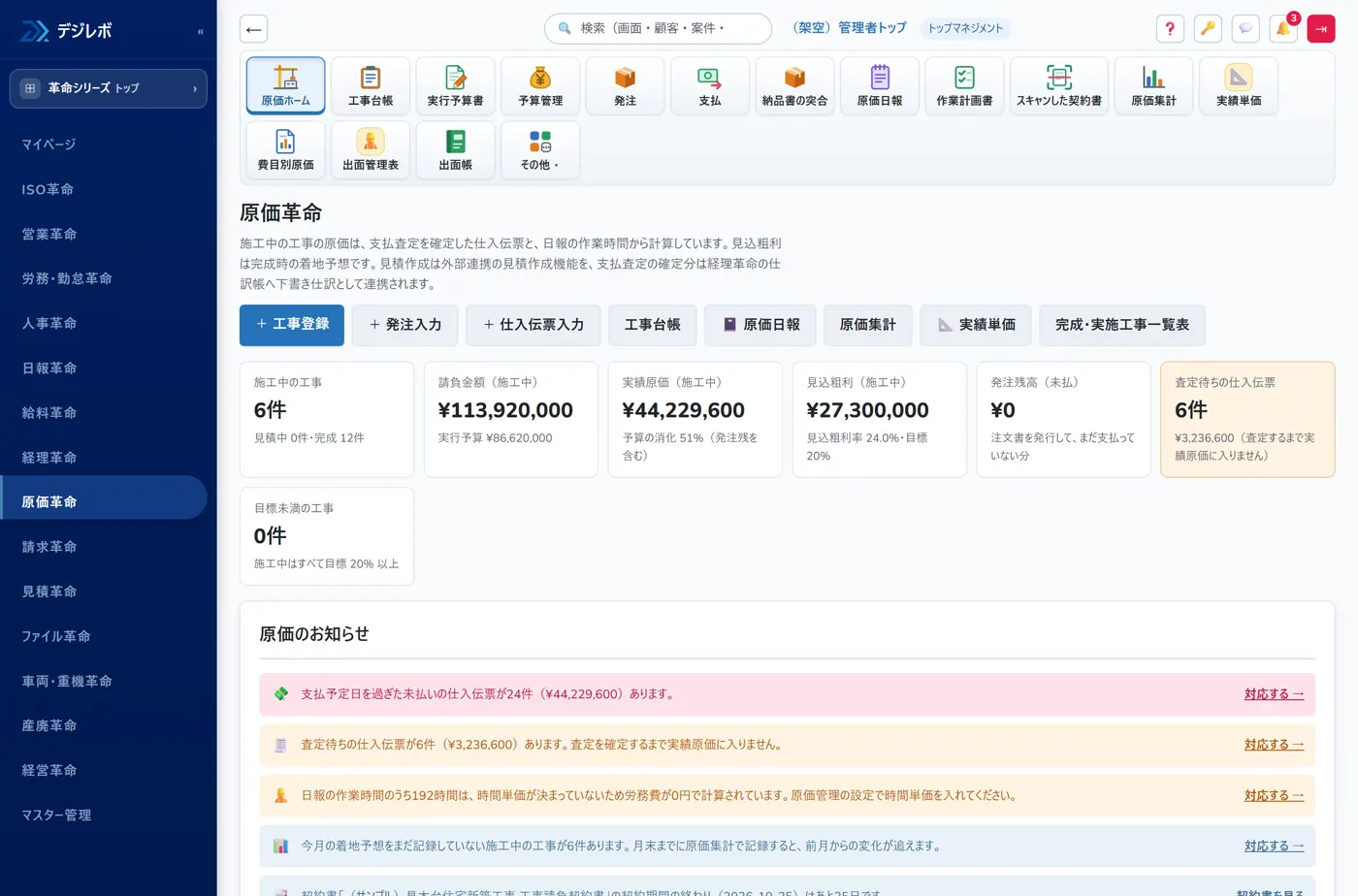This screenshot has width=1358, height=896.
Task: Expand 革命シリーズ トップ selector
Action: coord(109,88)
